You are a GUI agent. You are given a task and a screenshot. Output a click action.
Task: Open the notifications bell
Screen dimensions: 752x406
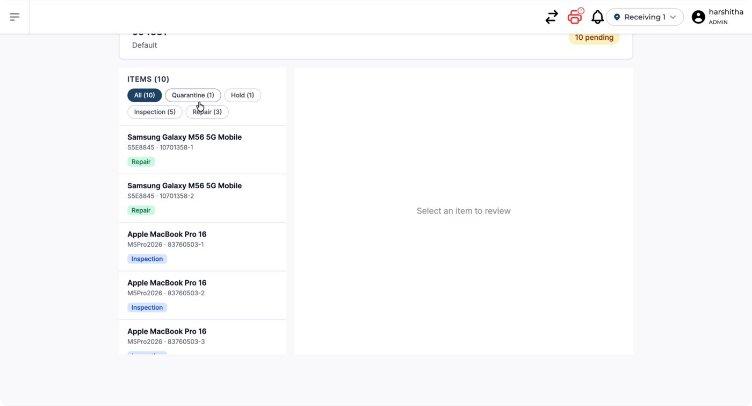point(597,17)
